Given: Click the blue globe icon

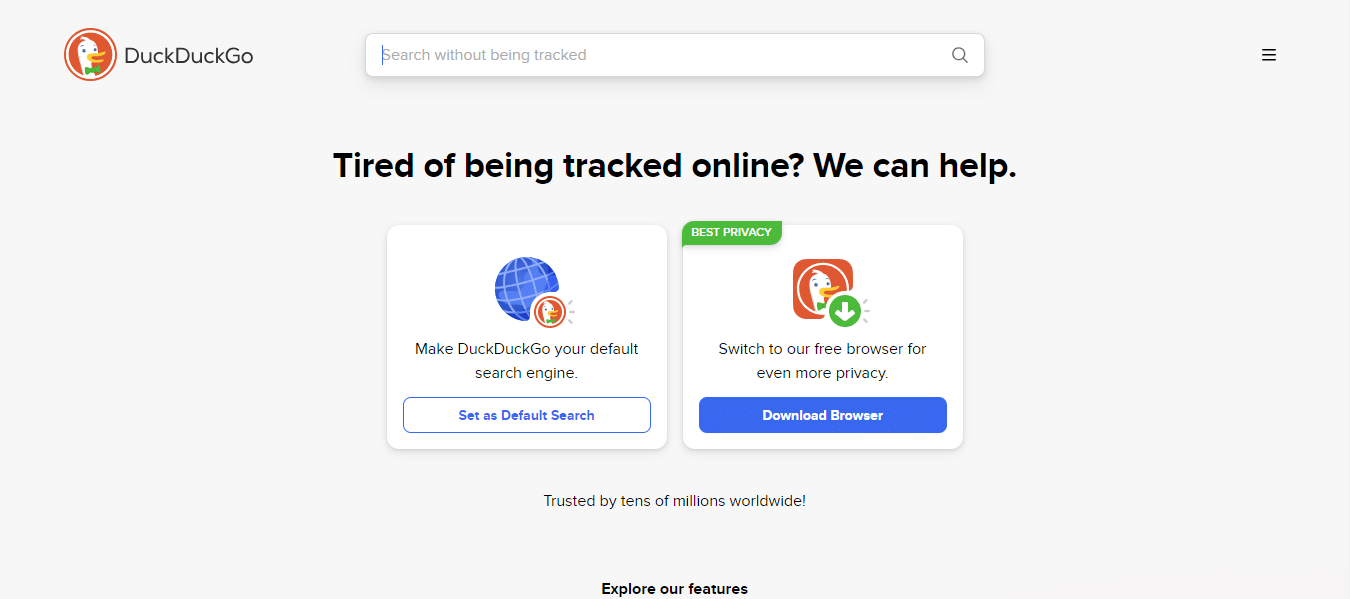Looking at the screenshot, I should click(522, 285).
